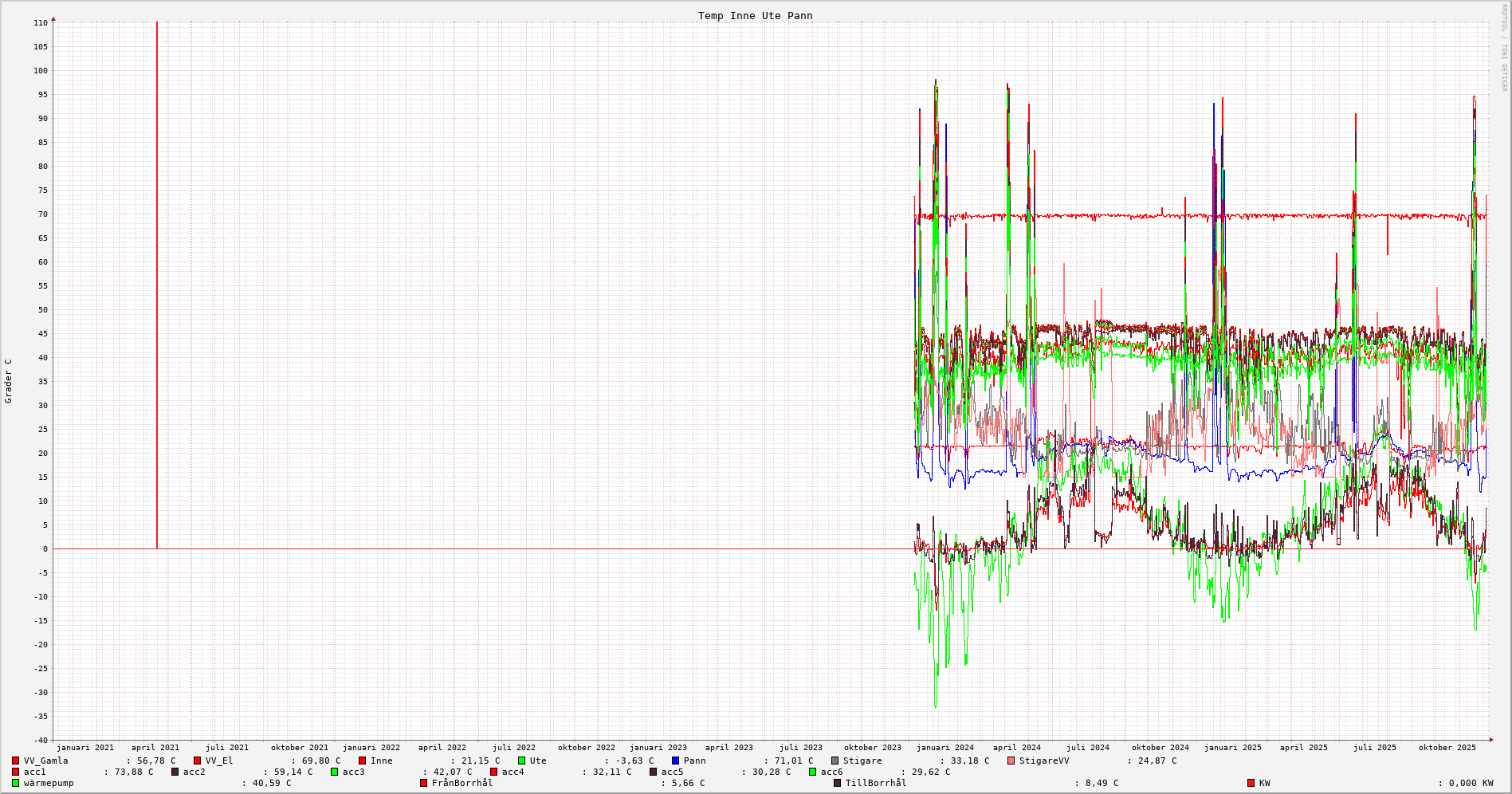Click the RRDTOOL / TOBI OETIKER watermark

1504,48
